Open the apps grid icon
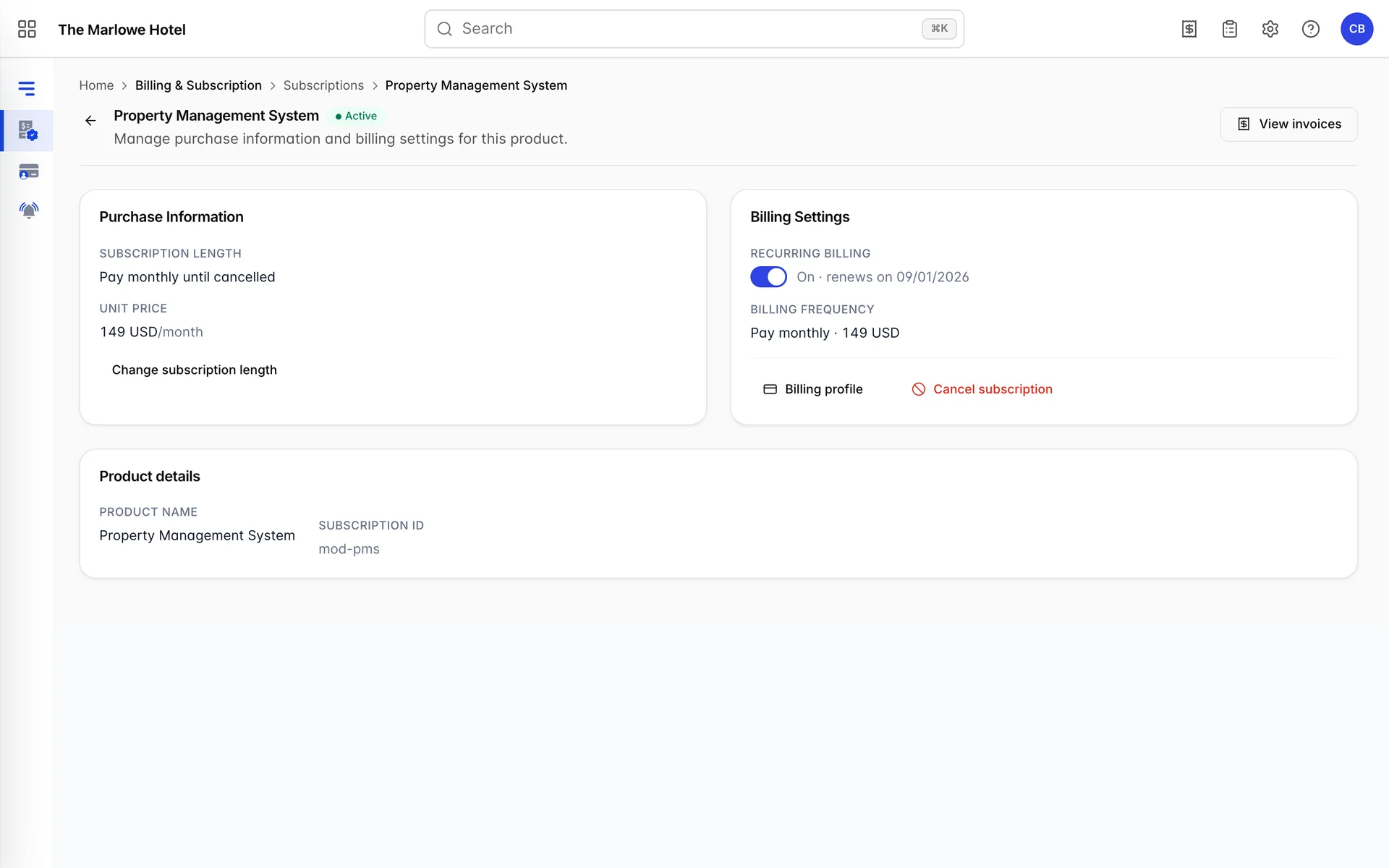 coord(27,29)
